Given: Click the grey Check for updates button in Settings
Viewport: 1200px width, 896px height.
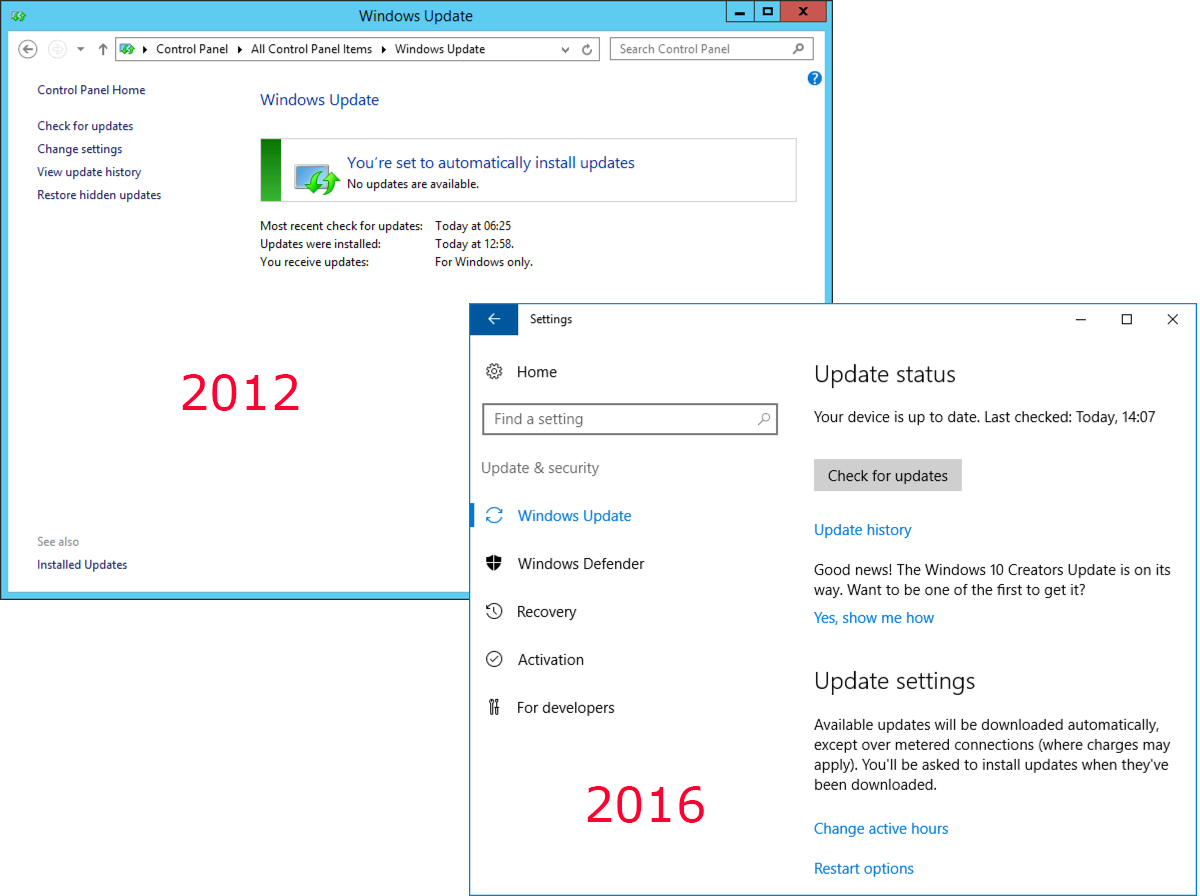Looking at the screenshot, I should click(x=888, y=475).
